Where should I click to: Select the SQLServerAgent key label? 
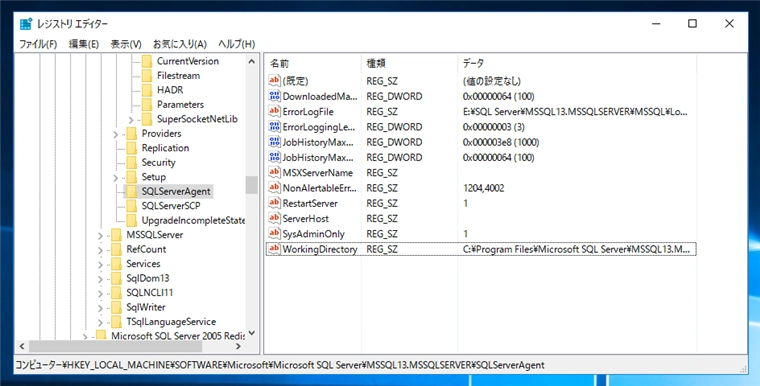[176, 192]
